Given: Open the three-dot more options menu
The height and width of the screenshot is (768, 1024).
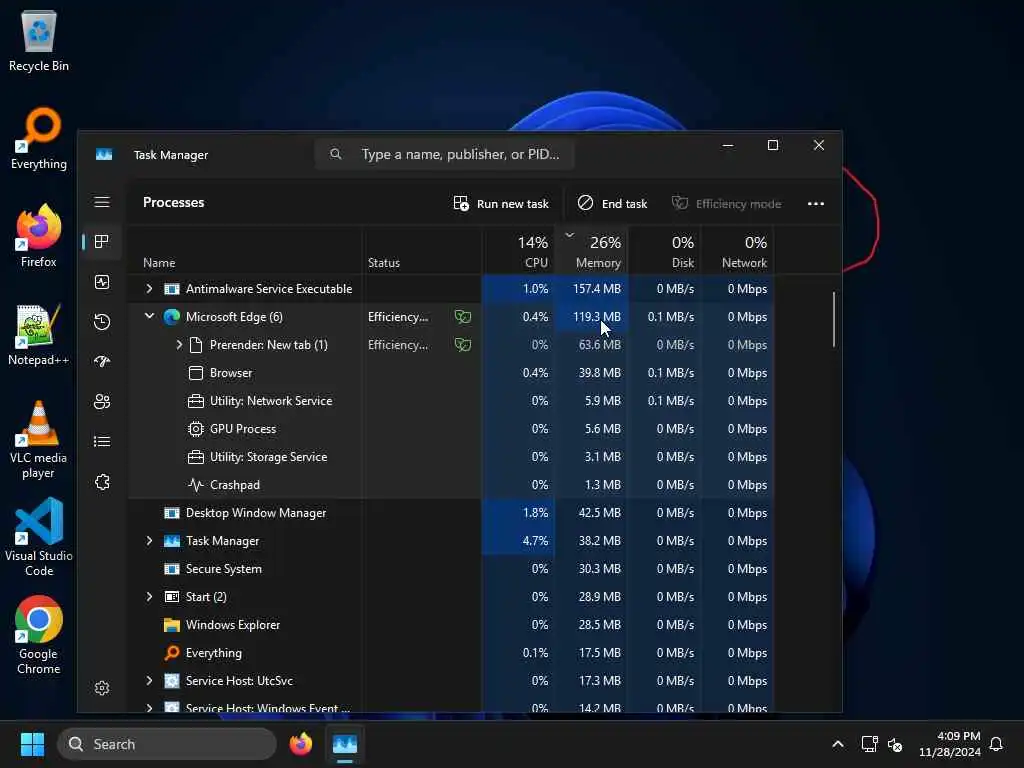Looking at the screenshot, I should 816,204.
